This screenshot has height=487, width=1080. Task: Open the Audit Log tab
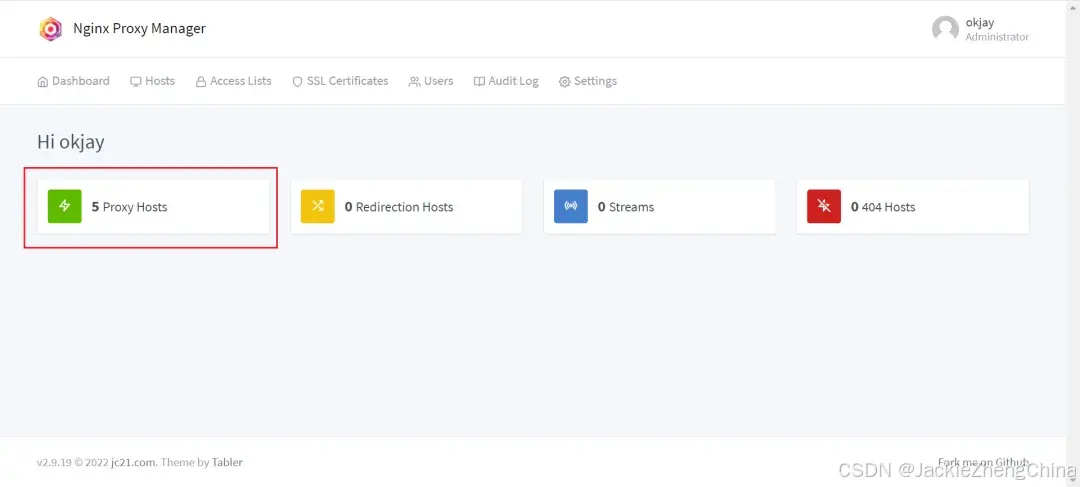click(506, 81)
